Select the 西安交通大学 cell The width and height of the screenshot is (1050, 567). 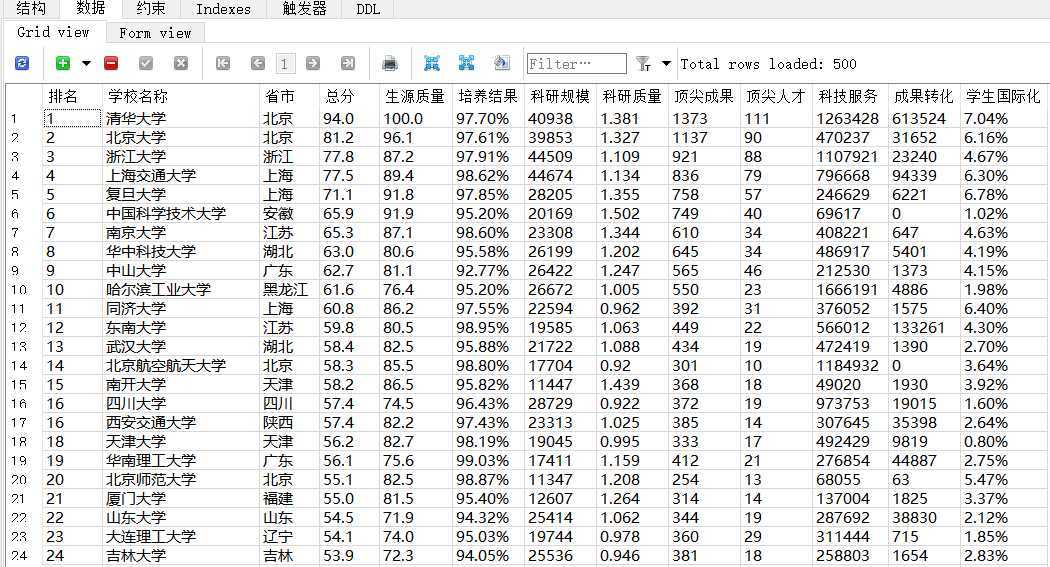click(181, 422)
